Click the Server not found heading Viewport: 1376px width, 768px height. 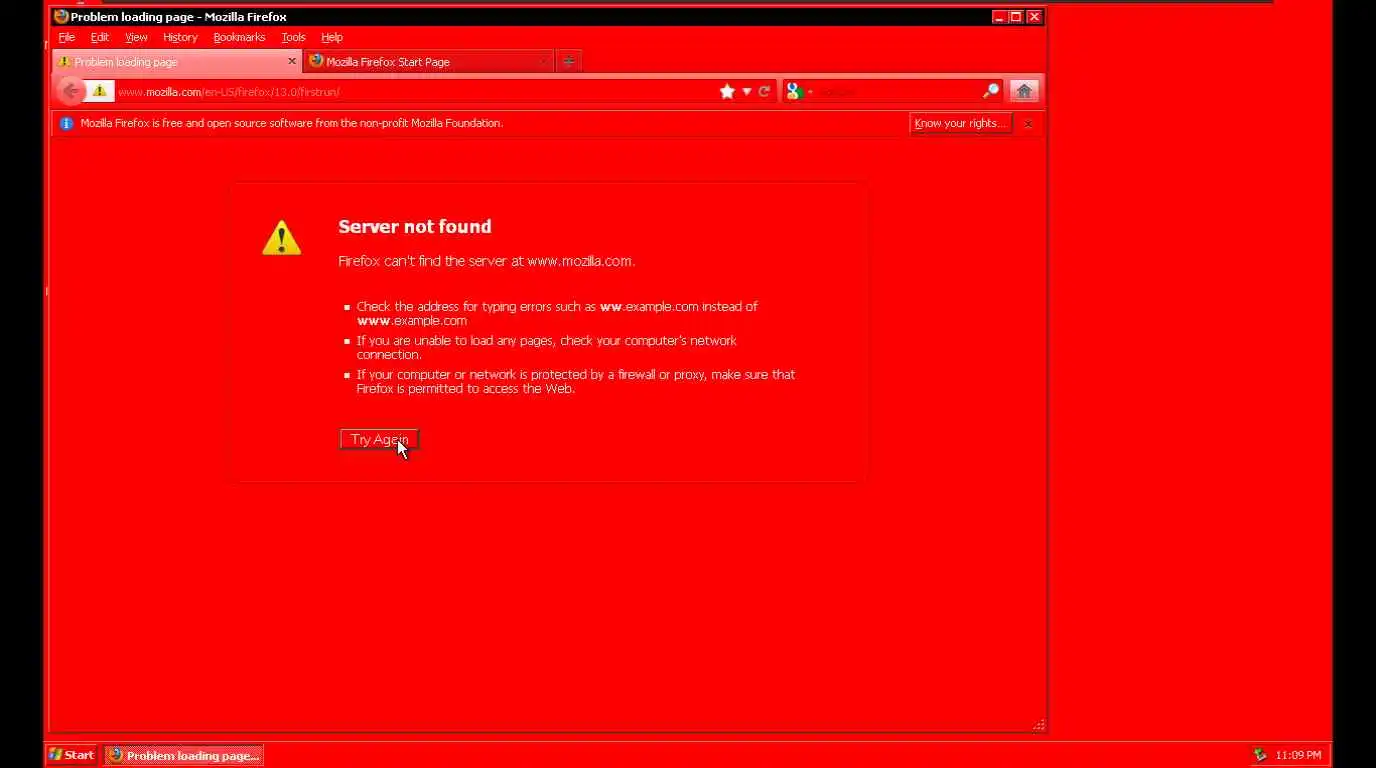tap(415, 226)
